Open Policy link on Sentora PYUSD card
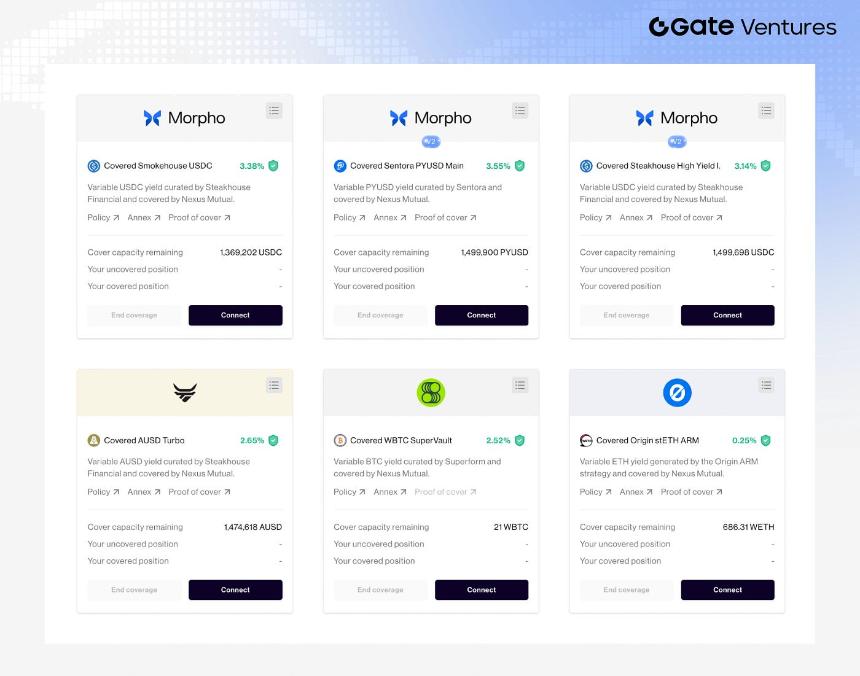860x676 pixels. (349, 218)
